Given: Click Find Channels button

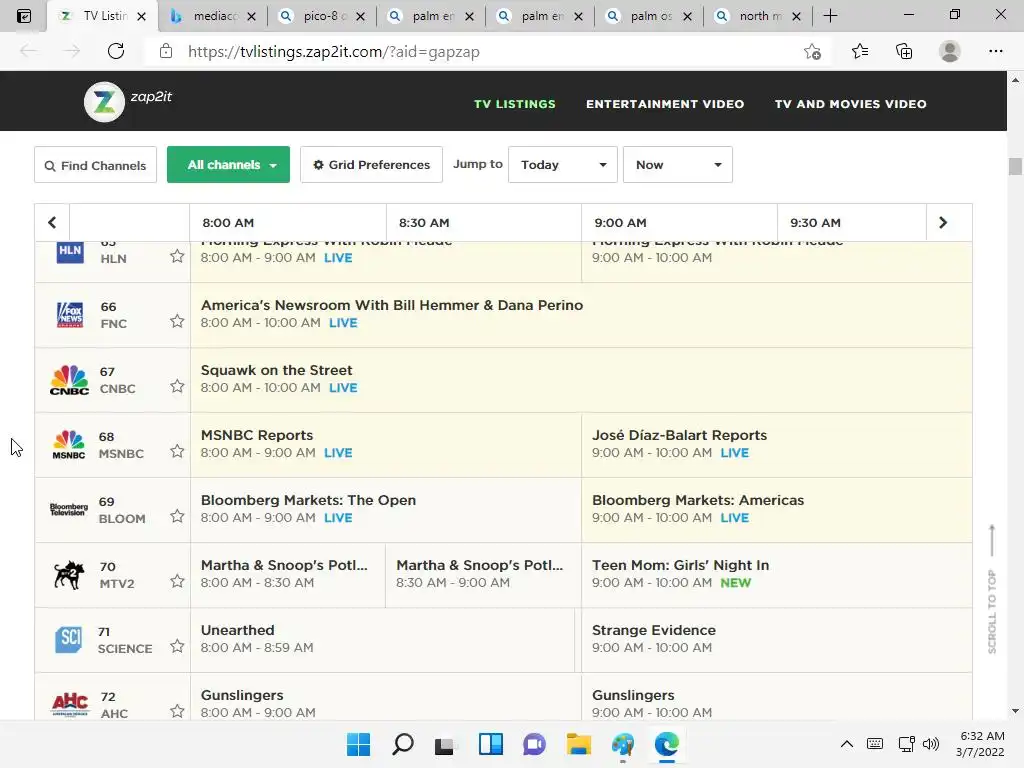Looking at the screenshot, I should click(95, 165).
